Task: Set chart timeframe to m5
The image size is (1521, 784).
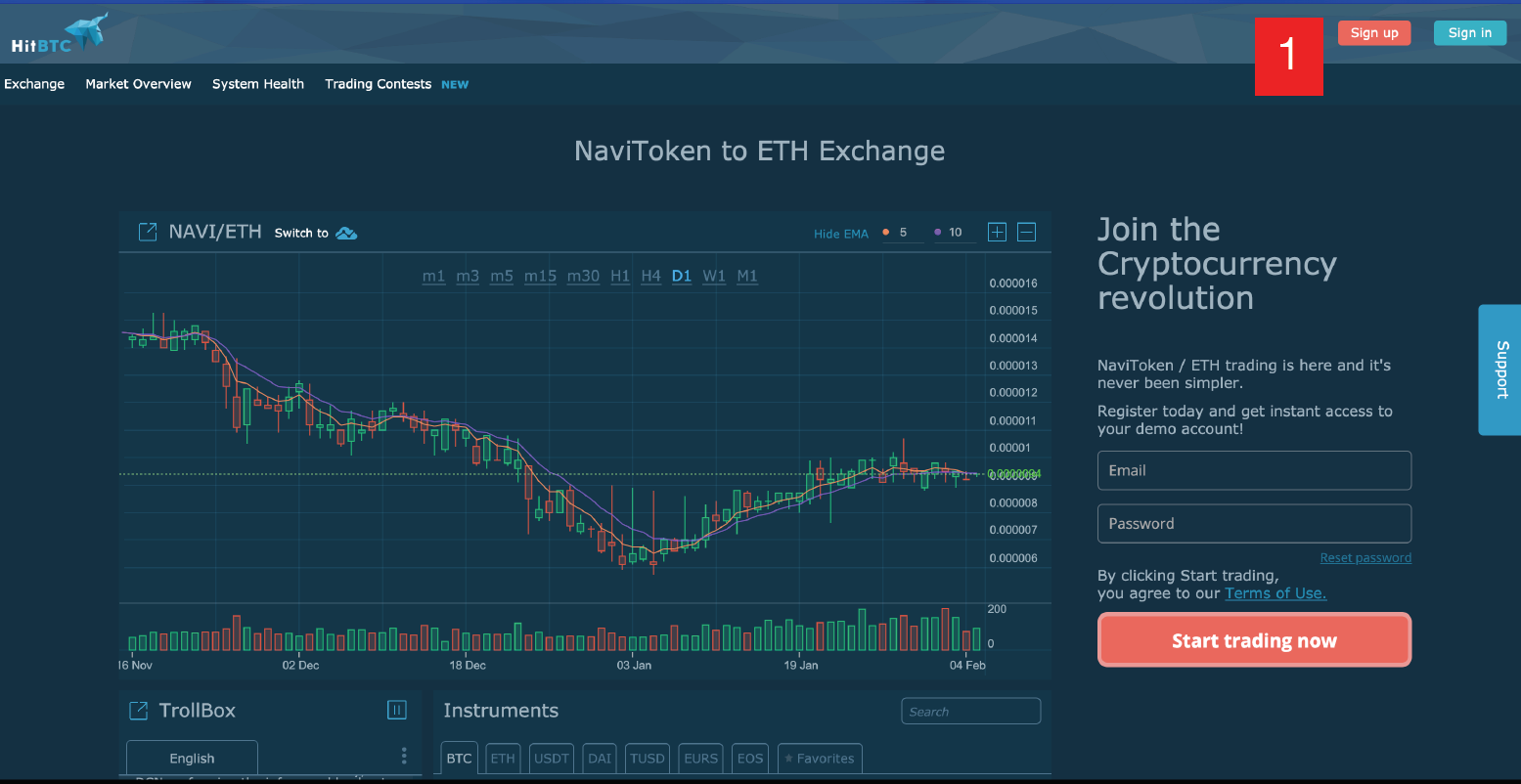Action: tap(502, 276)
